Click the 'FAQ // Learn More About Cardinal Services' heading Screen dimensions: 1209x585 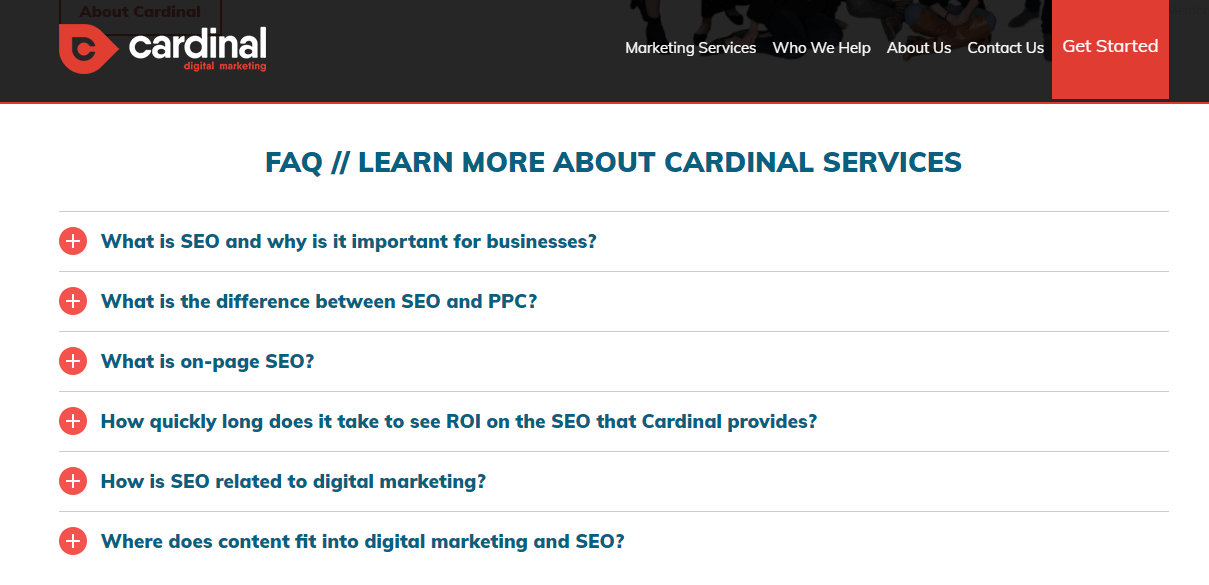[x=613, y=162]
